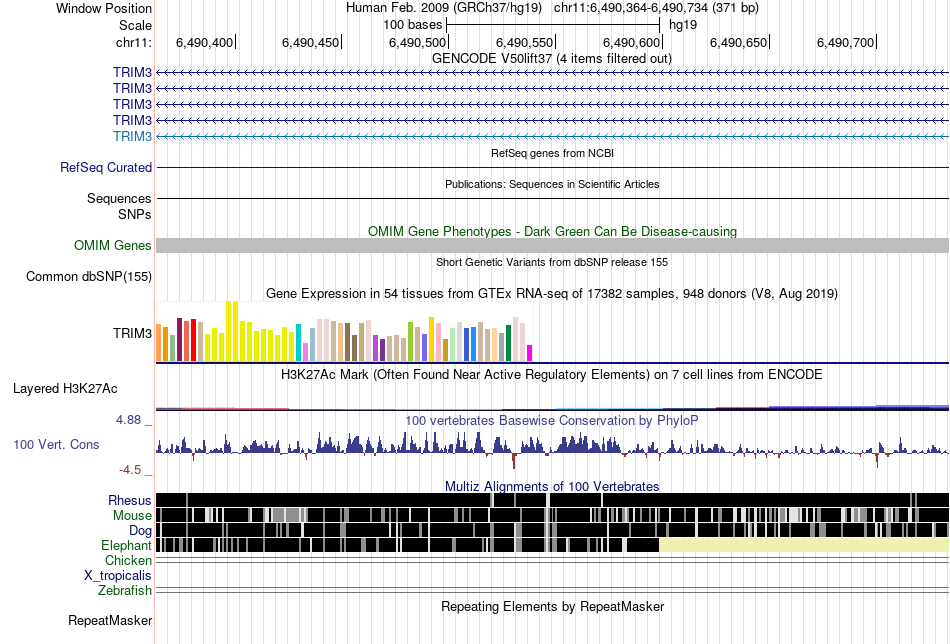The height and width of the screenshot is (644, 950).
Task: Click TRIM3 label beside the GTEx bar chart
Action: pos(132,333)
